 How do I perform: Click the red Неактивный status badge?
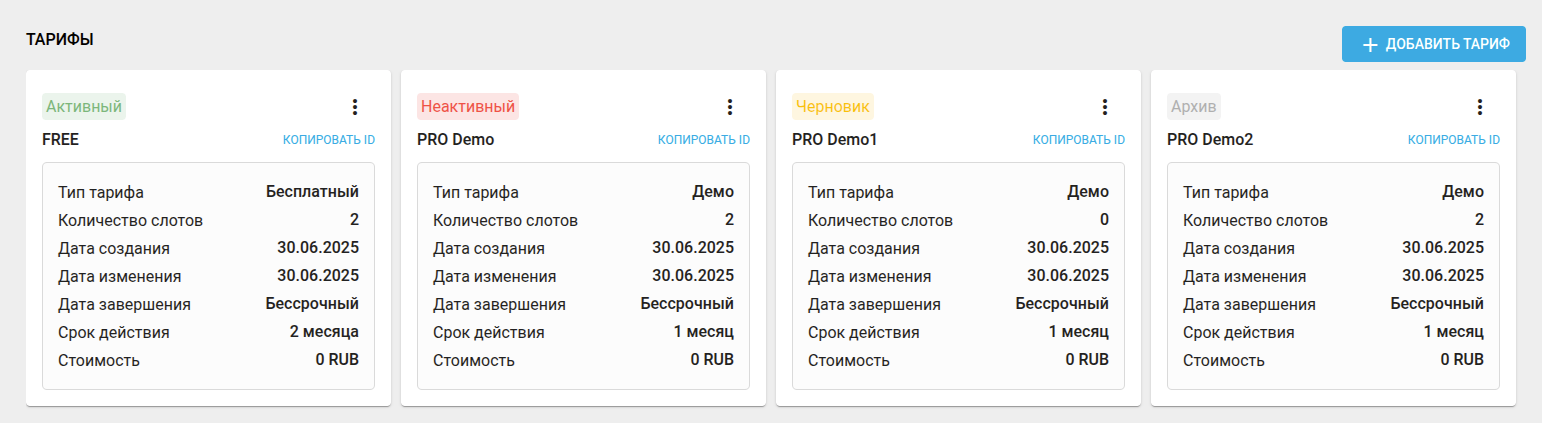[x=468, y=106]
